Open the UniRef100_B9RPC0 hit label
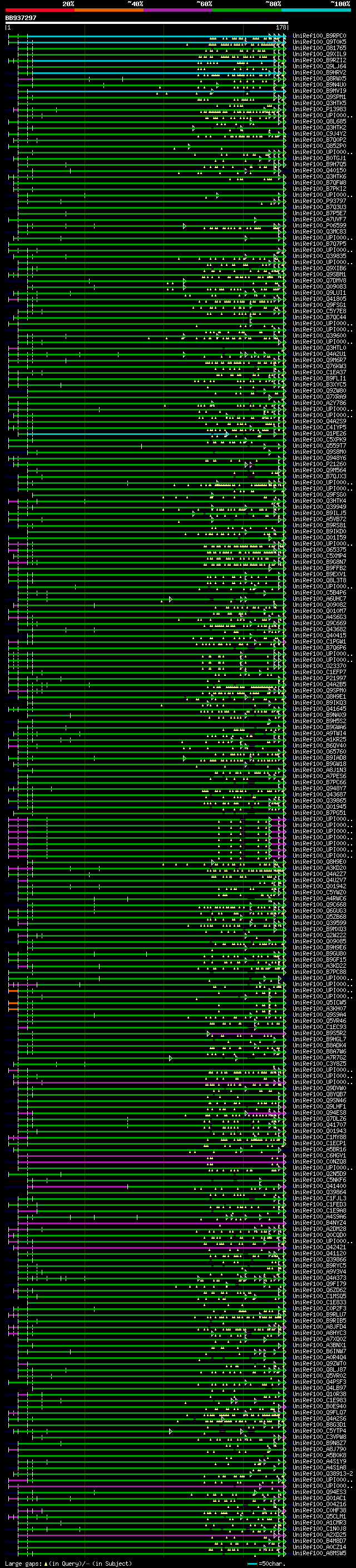Viewport: 356px width, 1568px height. [319, 36]
